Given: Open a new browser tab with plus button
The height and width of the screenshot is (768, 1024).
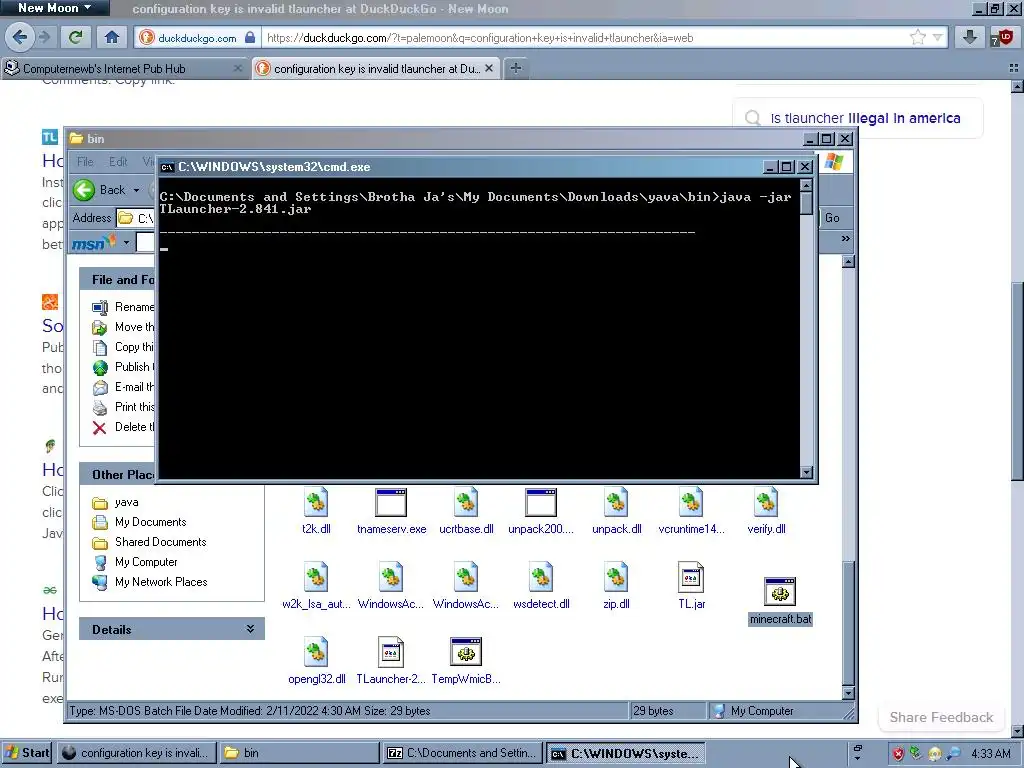Looking at the screenshot, I should point(516,68).
